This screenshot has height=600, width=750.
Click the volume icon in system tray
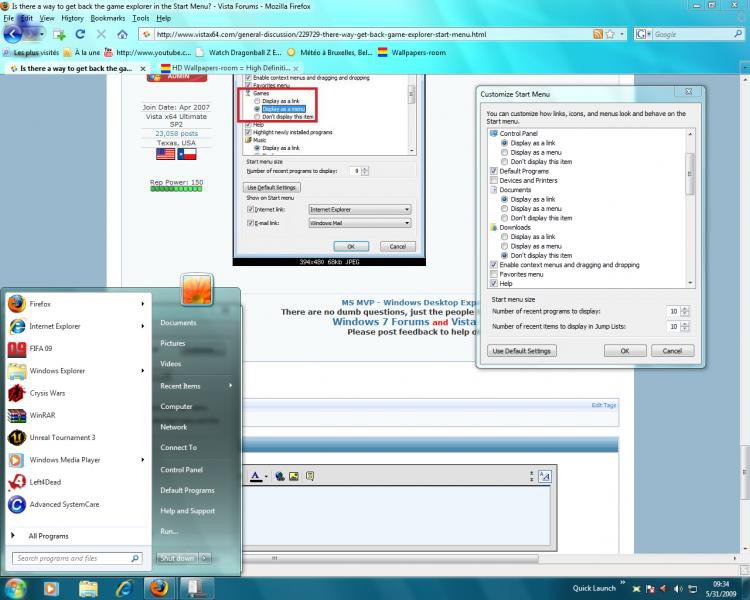tap(678, 589)
